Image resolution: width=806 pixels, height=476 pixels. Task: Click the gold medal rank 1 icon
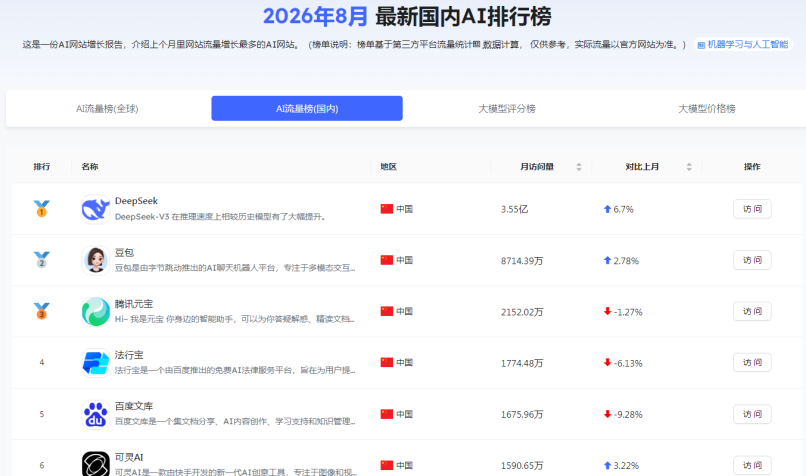pos(42,209)
